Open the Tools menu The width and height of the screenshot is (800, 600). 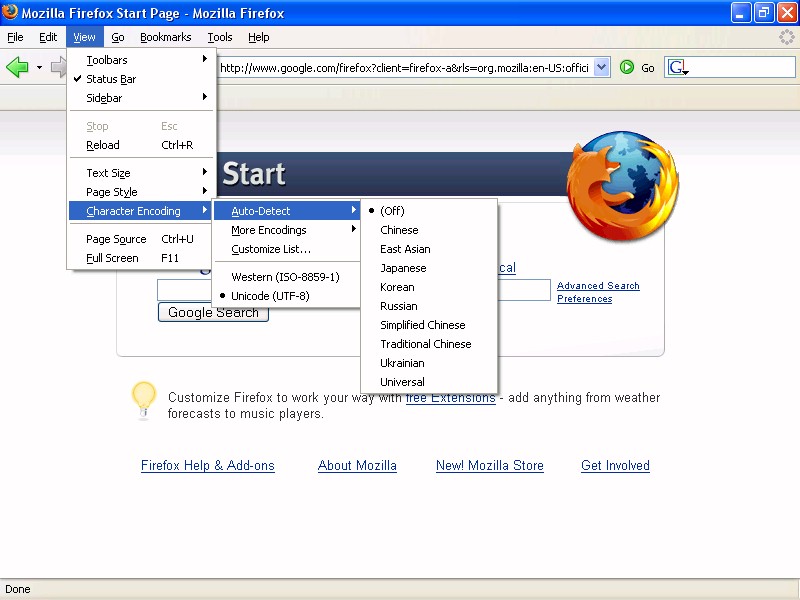click(220, 37)
